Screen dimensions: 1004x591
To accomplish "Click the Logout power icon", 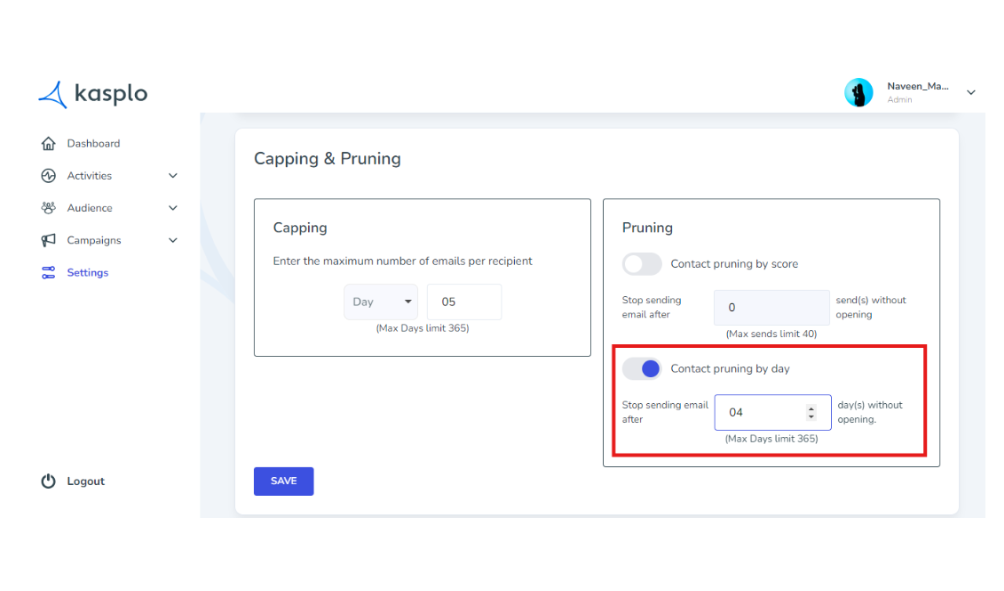I will [48, 481].
